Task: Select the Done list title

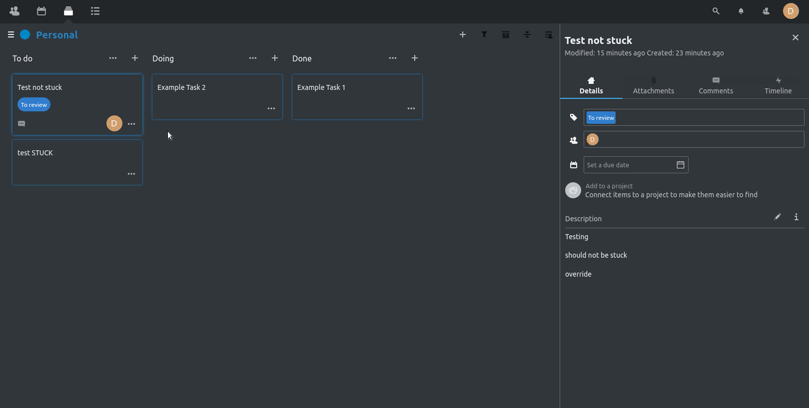Action: click(302, 58)
